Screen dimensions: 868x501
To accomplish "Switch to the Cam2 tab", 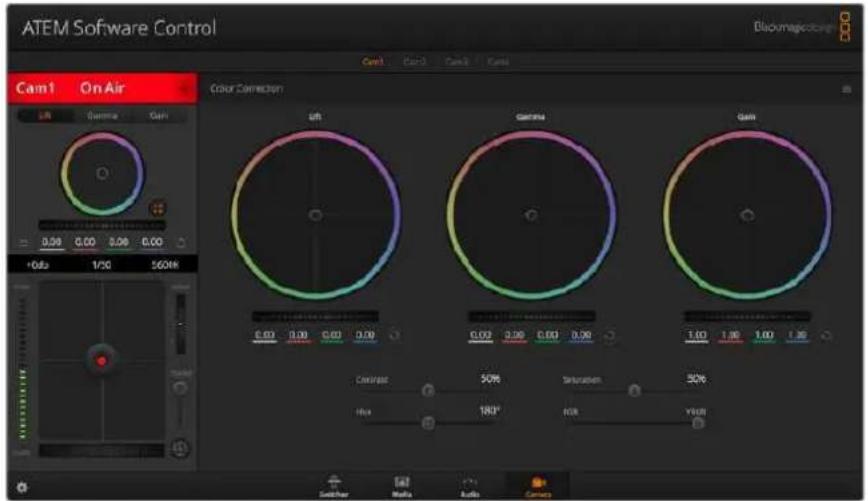I will click(415, 61).
